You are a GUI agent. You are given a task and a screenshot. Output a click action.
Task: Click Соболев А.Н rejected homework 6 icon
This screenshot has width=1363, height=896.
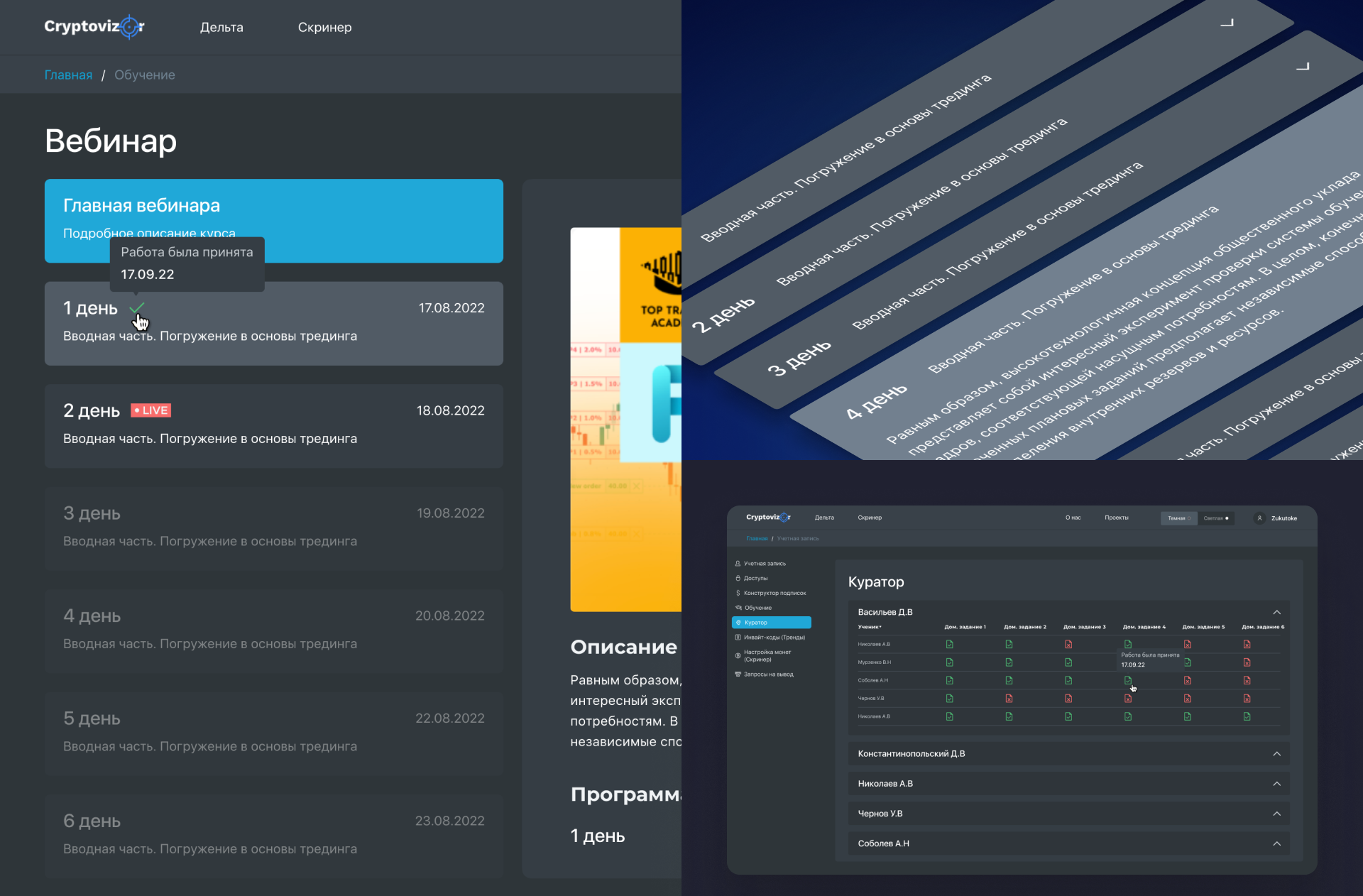pos(1247,681)
